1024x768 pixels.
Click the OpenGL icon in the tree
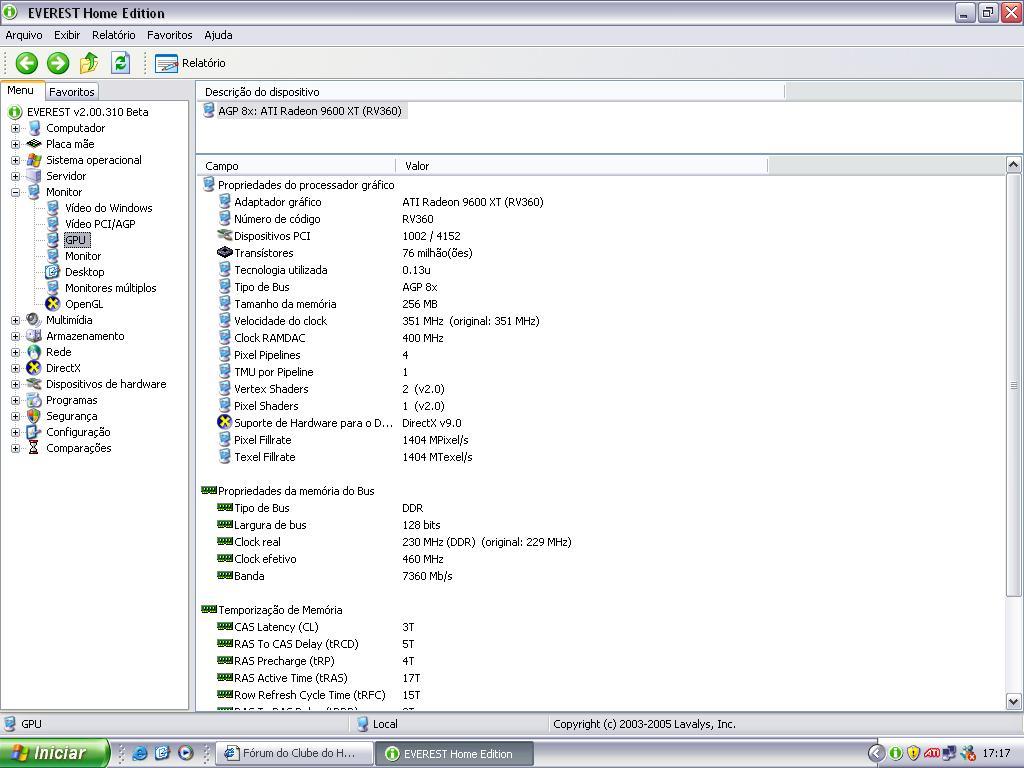coord(53,304)
